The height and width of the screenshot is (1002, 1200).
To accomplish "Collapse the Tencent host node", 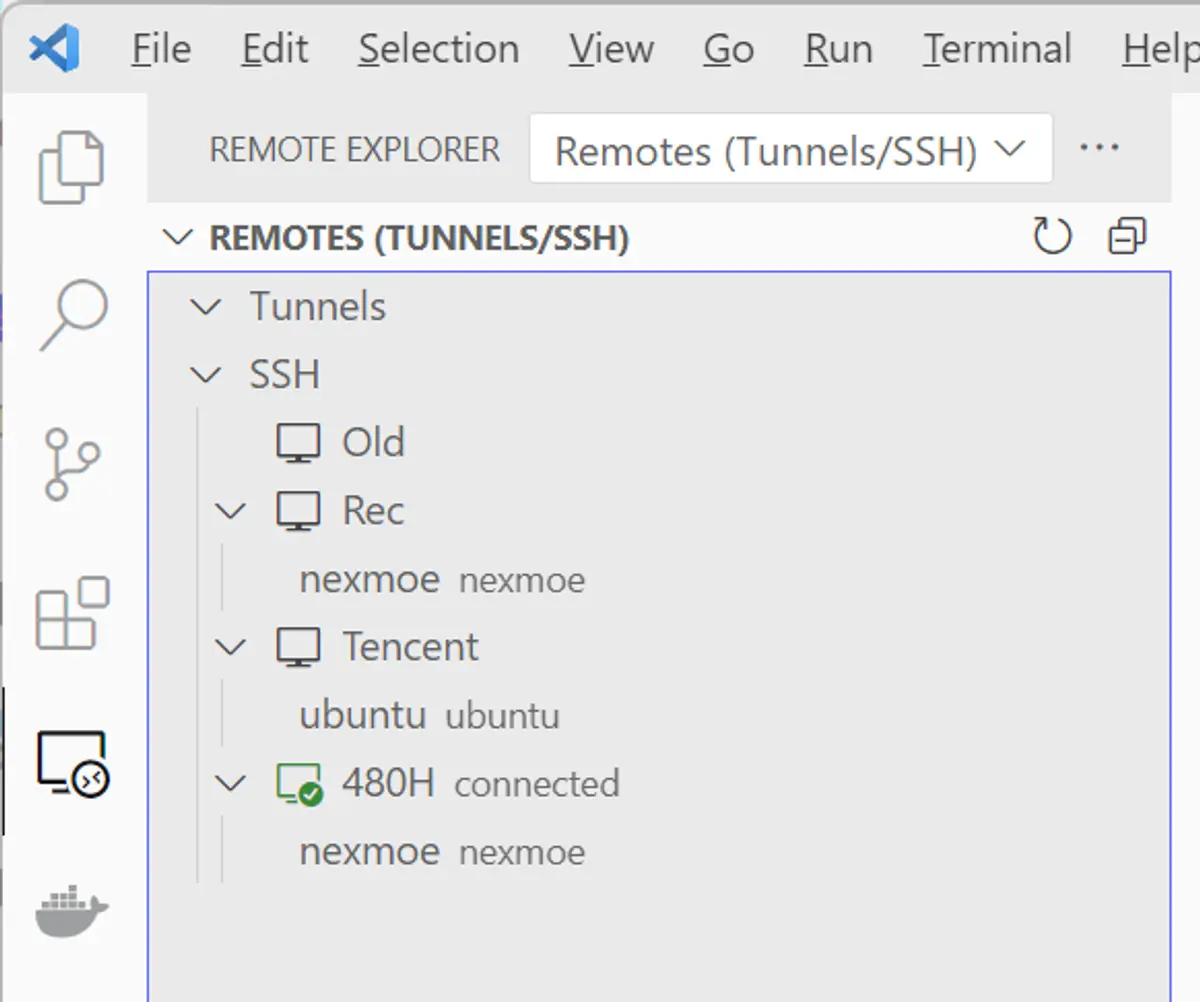I will coord(230,647).
